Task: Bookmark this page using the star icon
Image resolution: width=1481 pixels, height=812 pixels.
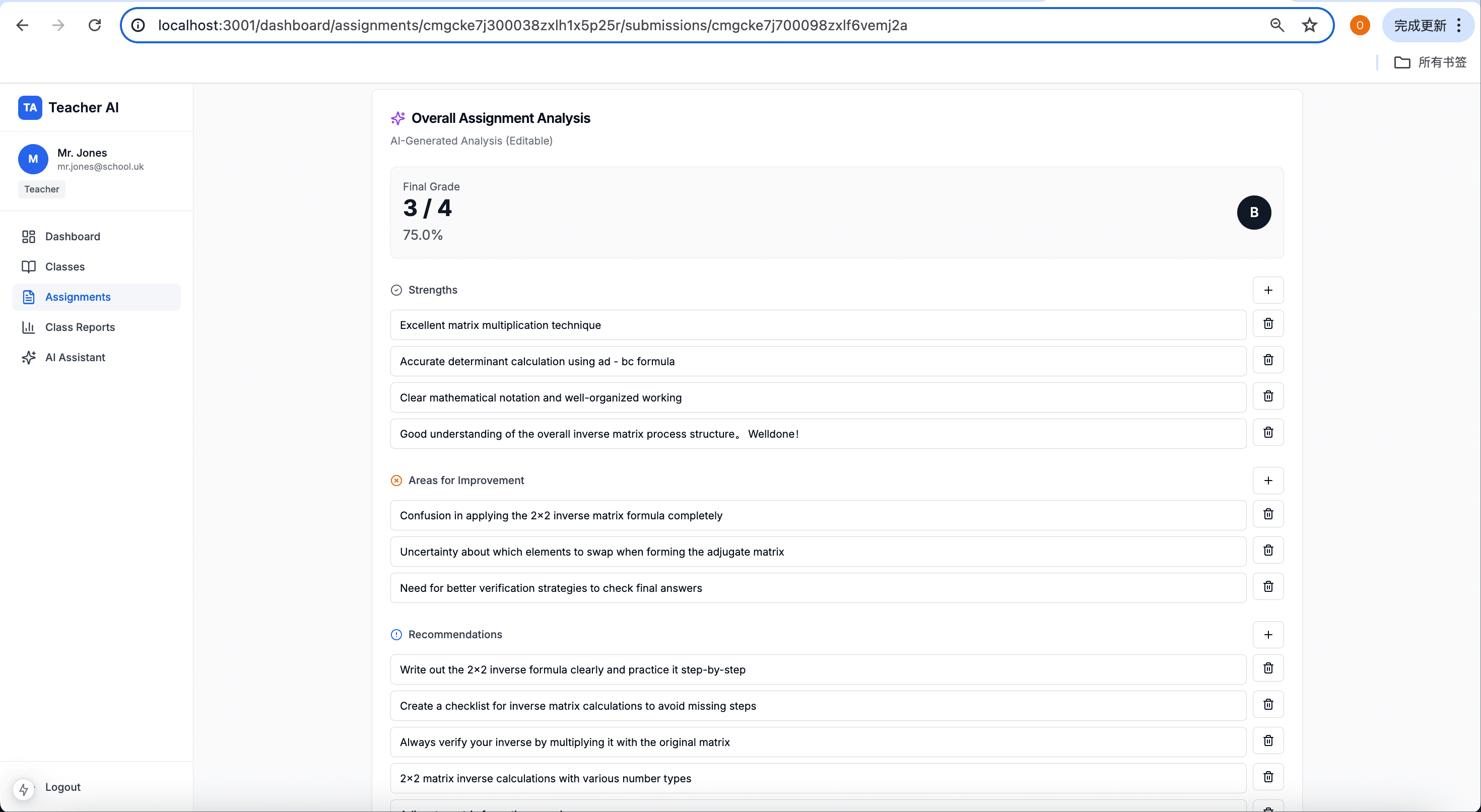Action: point(1309,25)
